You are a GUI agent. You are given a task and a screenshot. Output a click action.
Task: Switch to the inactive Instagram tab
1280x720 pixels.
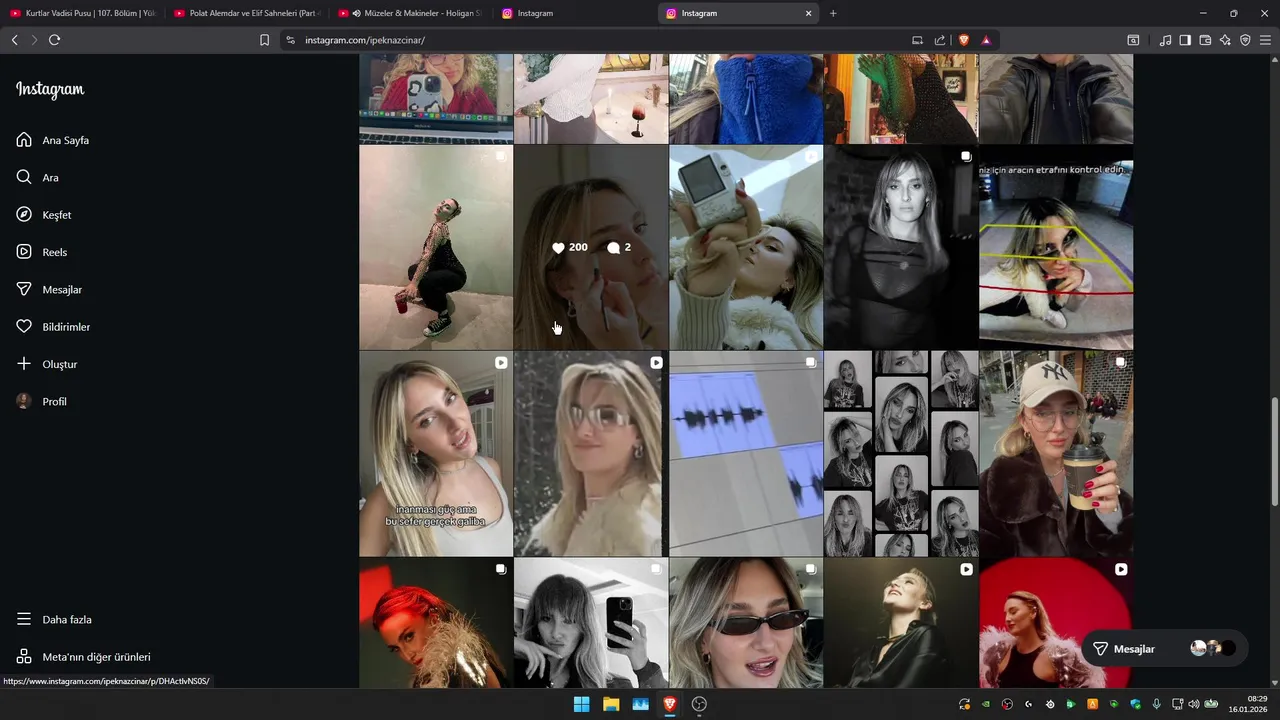tap(574, 13)
